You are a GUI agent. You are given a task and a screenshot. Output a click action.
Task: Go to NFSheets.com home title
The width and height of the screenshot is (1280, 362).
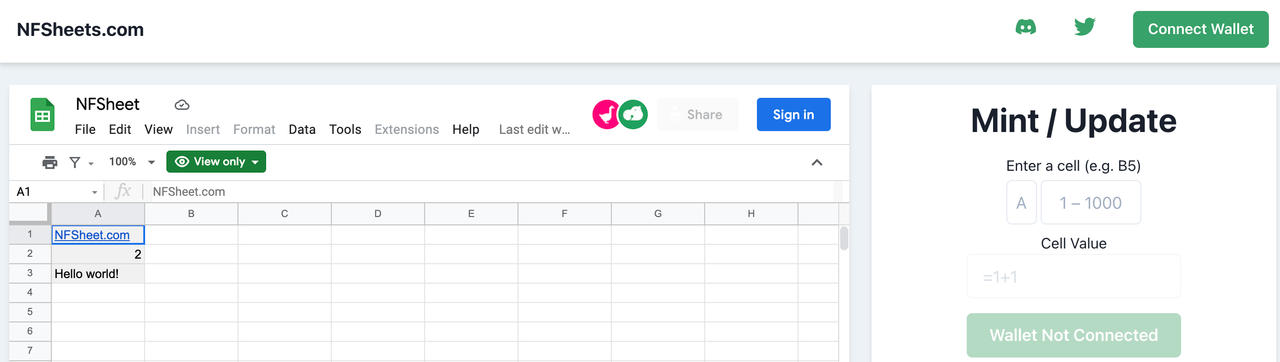point(80,29)
